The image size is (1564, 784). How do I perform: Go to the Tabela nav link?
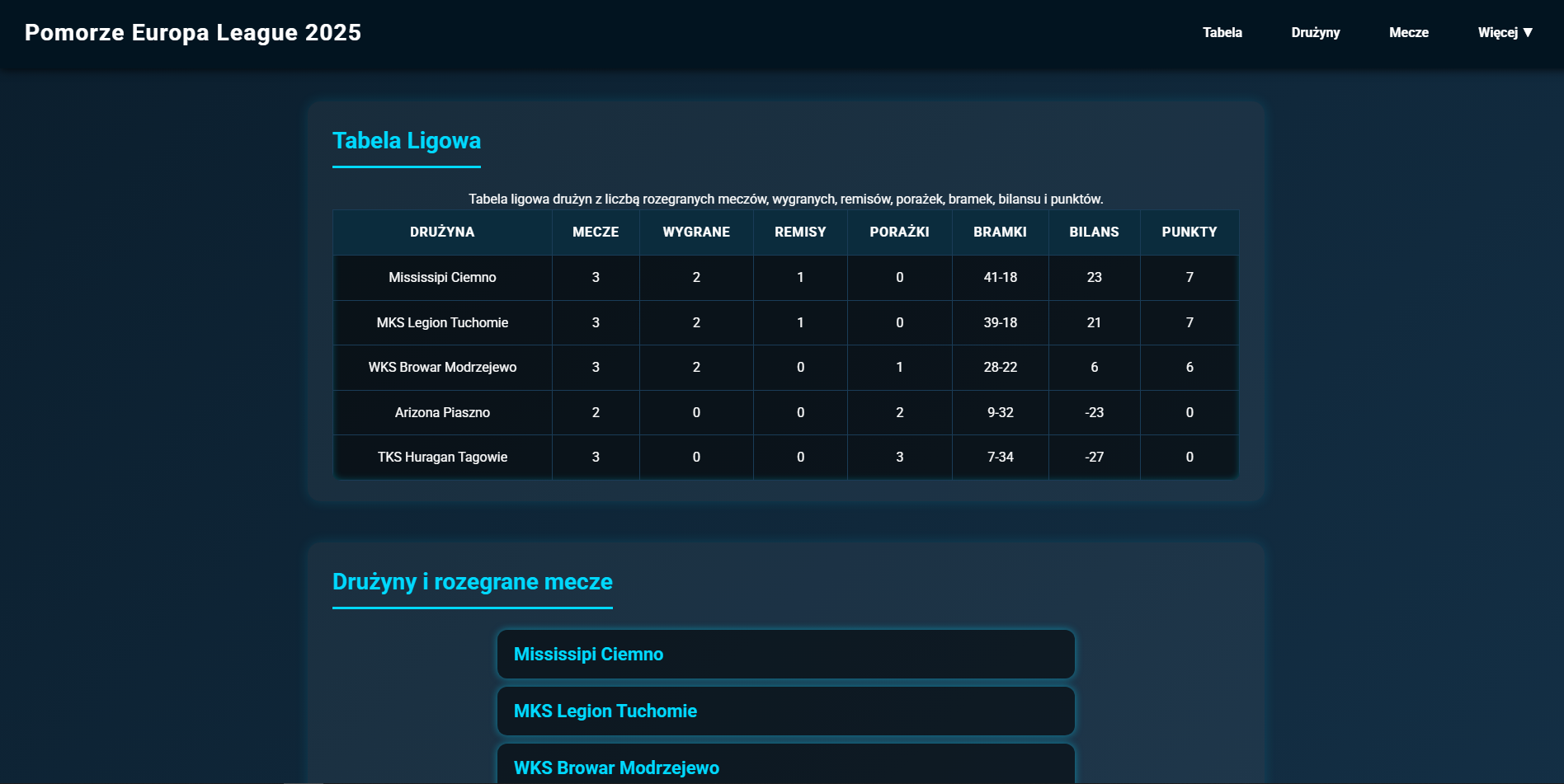tap(1222, 33)
